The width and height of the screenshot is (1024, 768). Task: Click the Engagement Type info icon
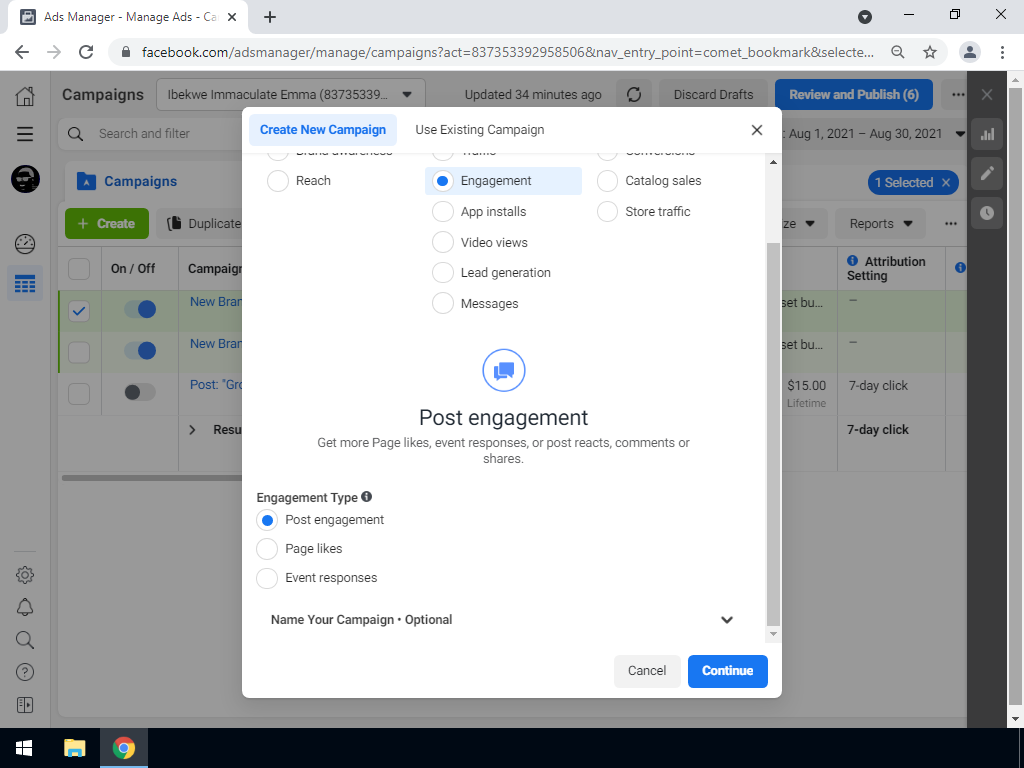[366, 497]
